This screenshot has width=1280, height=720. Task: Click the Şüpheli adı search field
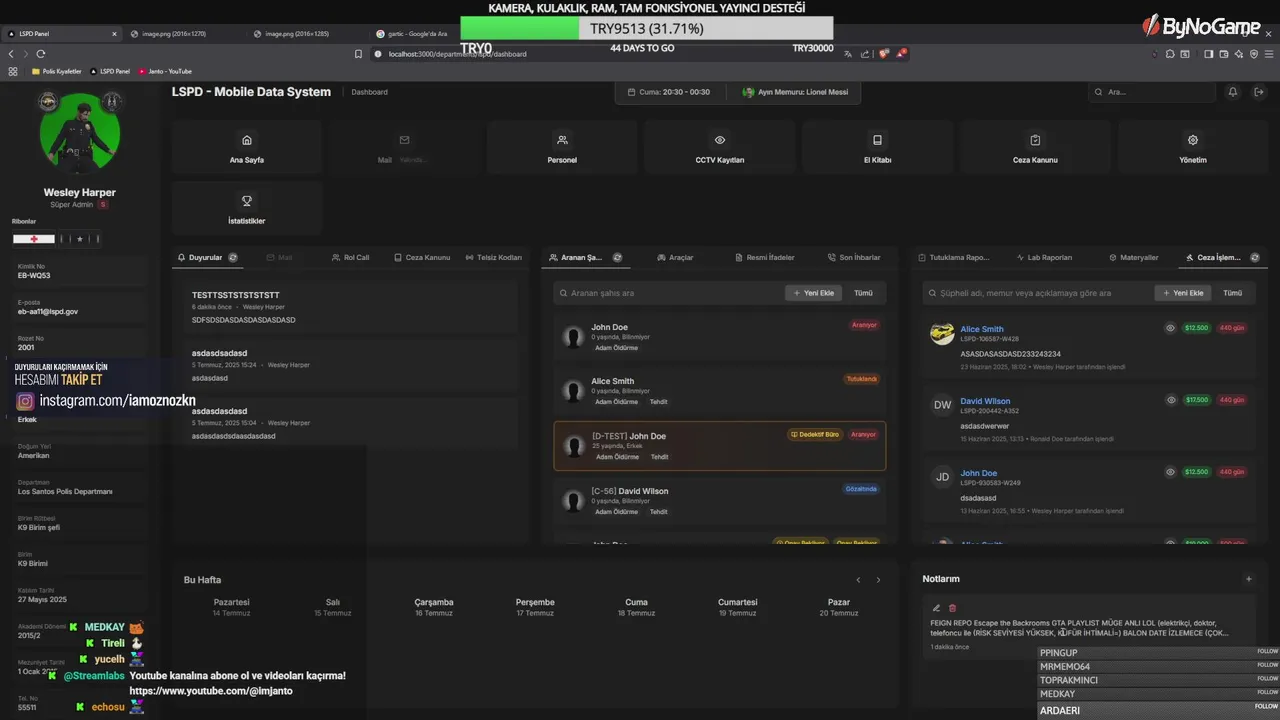pos(1036,293)
